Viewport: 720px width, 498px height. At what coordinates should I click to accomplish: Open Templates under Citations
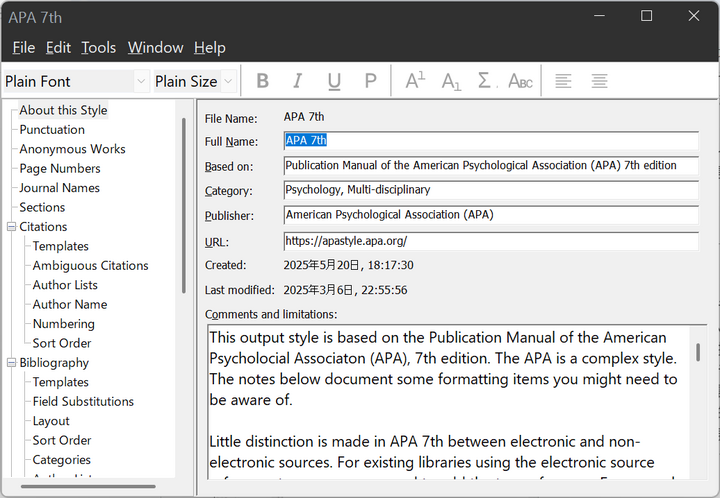pos(61,246)
